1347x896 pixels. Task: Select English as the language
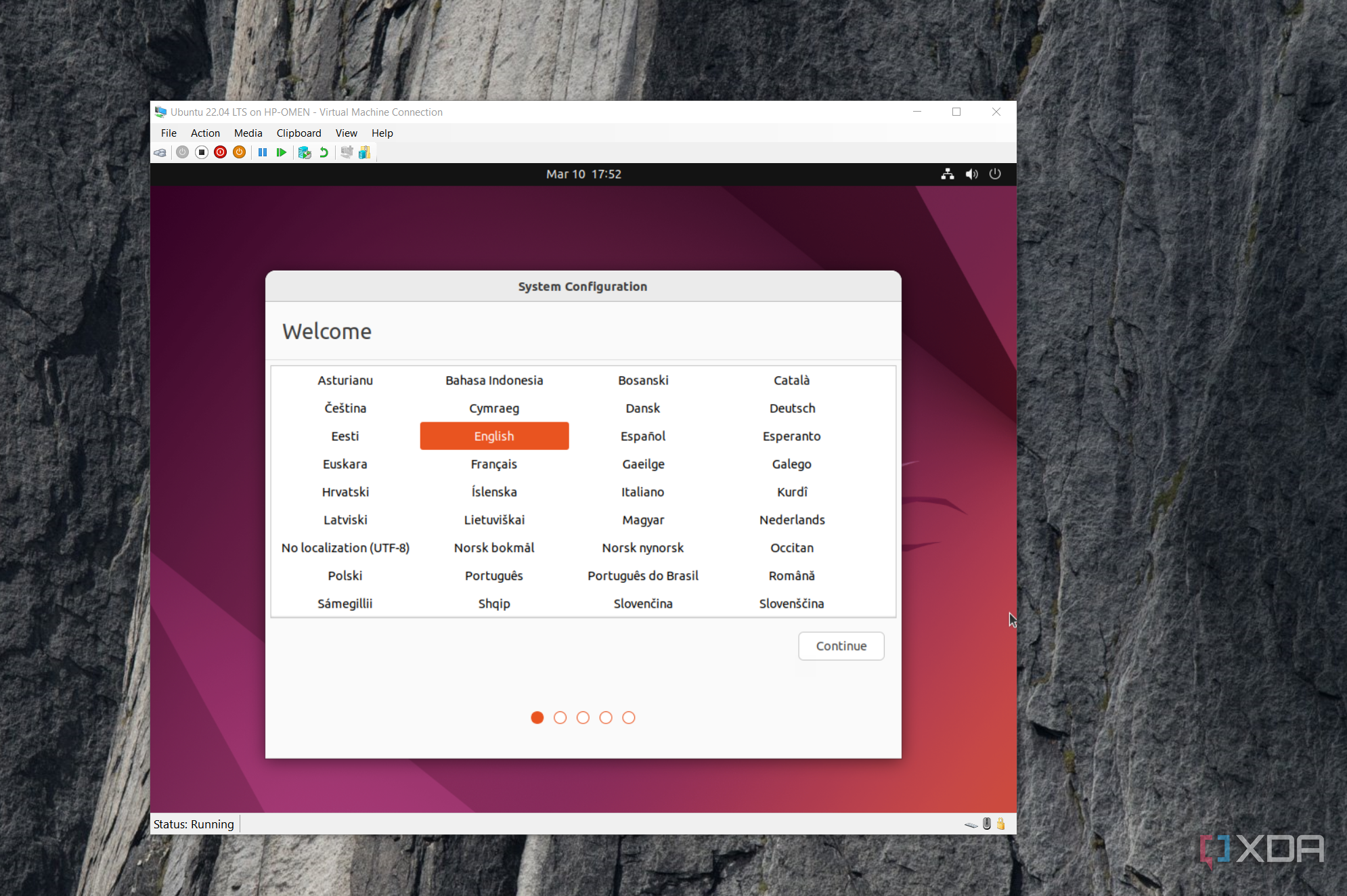[x=494, y=436]
